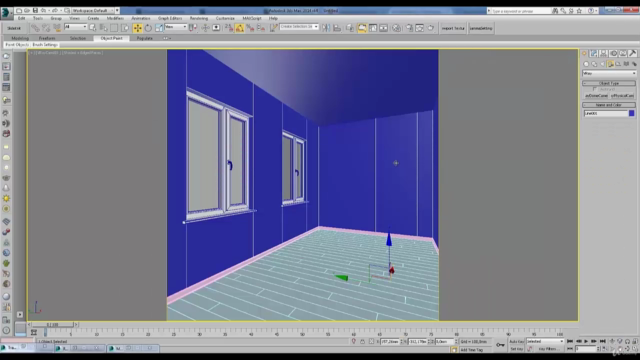Open the reference coordinate system View dropdown
The image size is (640, 360).
[x=176, y=27]
